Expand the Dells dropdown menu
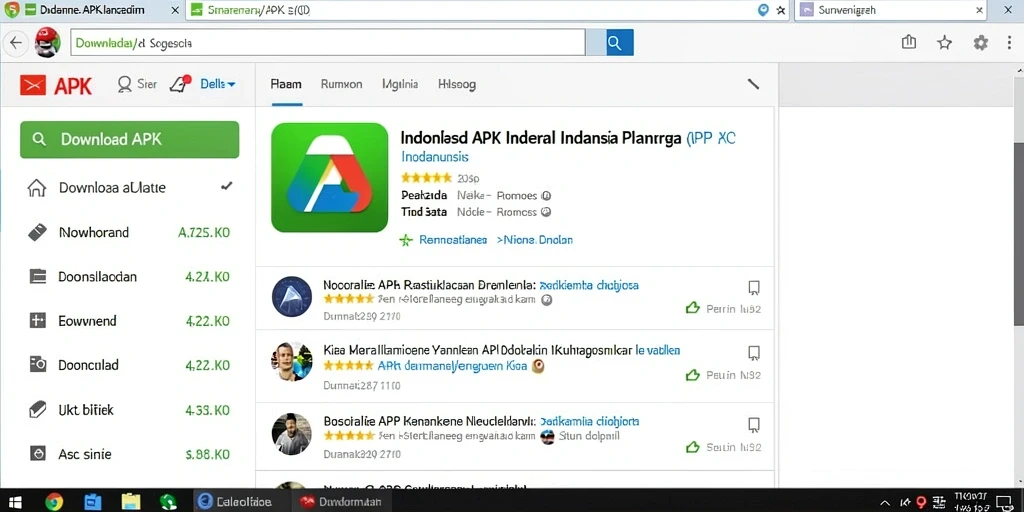The height and width of the screenshot is (512, 1024). [x=218, y=84]
